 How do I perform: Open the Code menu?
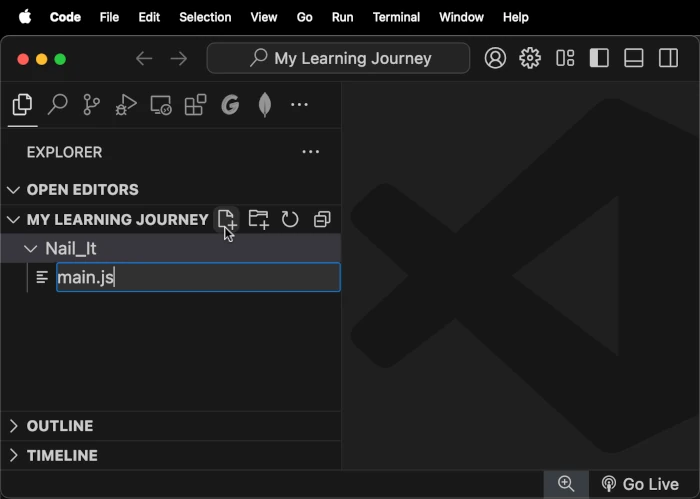point(65,17)
